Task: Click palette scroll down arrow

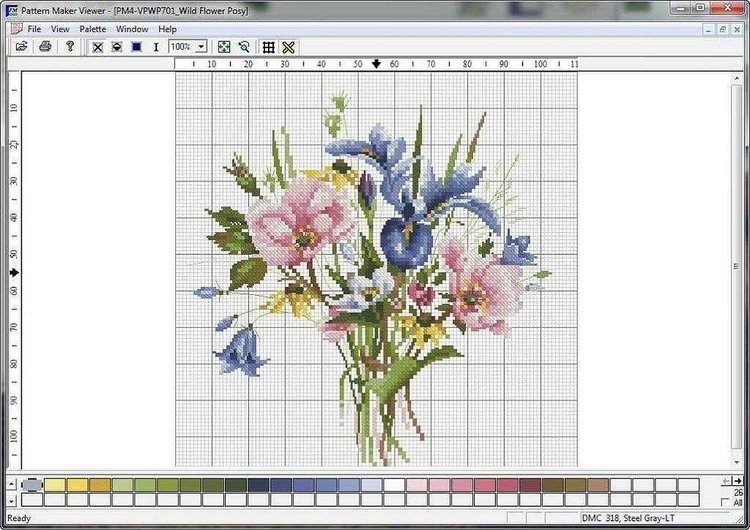Action: point(11,500)
